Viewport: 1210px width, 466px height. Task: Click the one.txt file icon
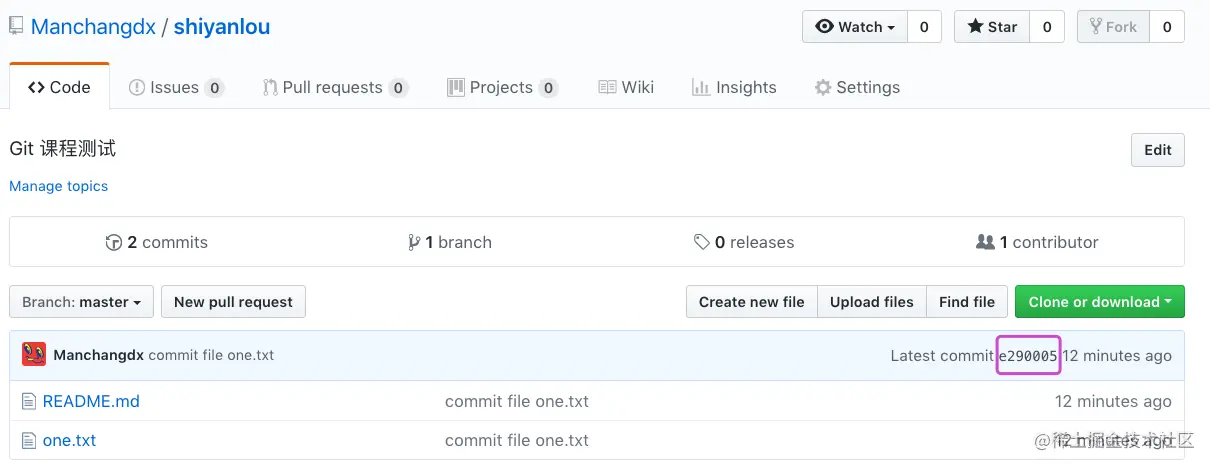[x=29, y=440]
